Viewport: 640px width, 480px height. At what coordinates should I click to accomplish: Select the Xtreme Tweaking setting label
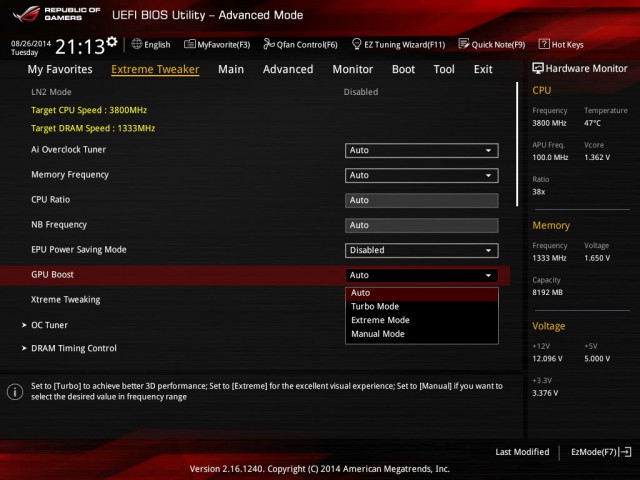tap(66, 300)
